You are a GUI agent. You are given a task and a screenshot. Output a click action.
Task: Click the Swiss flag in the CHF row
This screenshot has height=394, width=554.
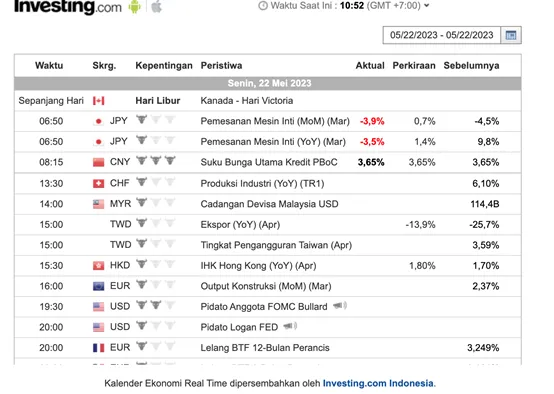(x=99, y=183)
